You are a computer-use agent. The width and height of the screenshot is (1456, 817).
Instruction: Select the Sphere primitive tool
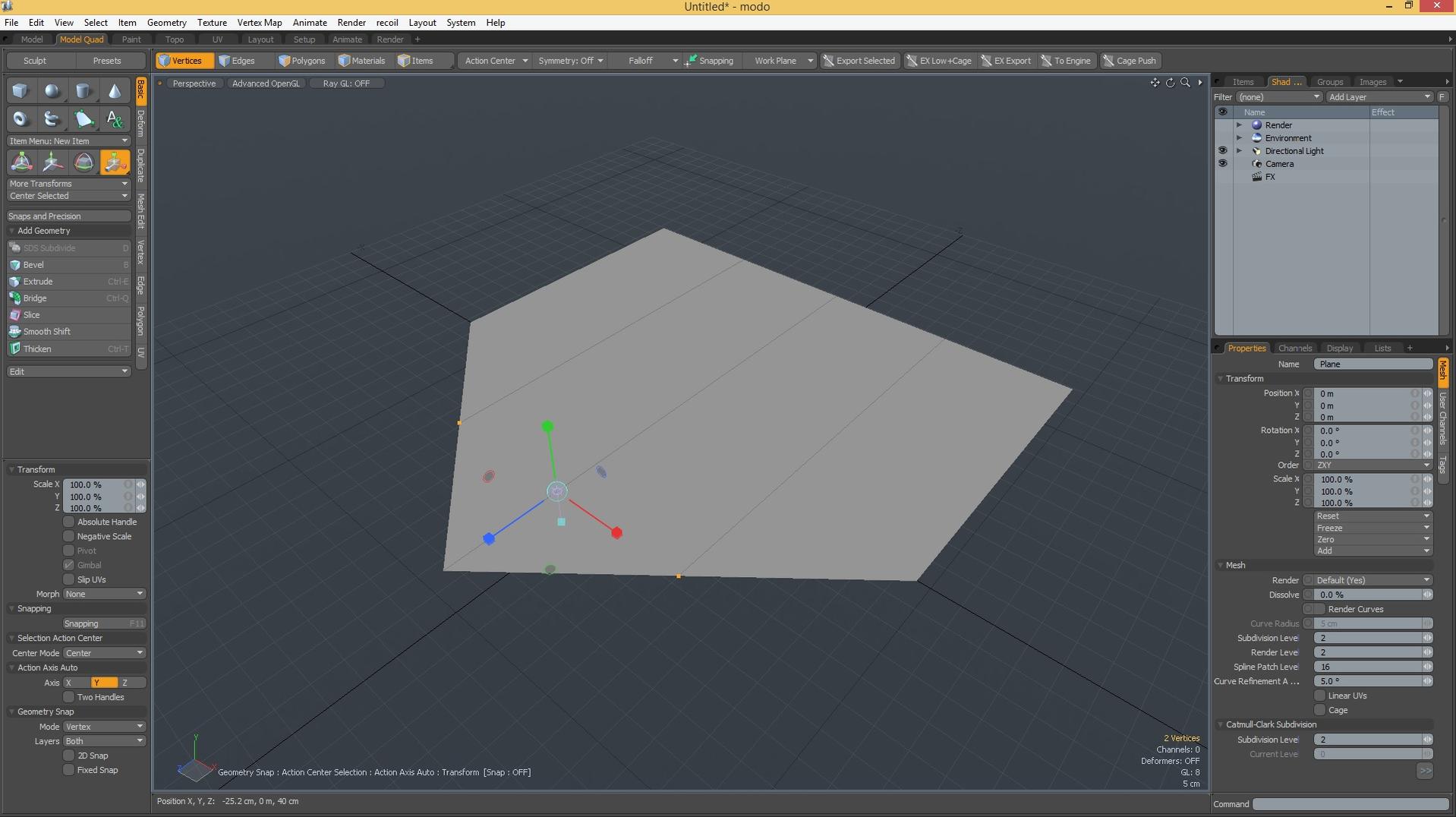(x=52, y=90)
